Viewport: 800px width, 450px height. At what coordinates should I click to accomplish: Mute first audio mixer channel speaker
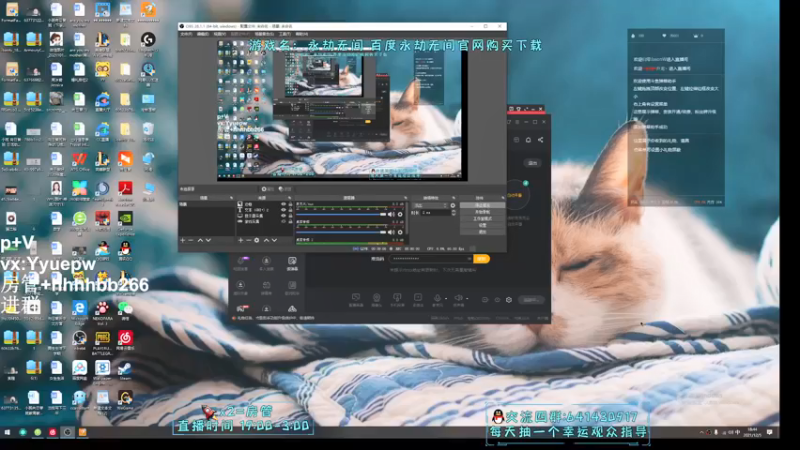[x=391, y=214]
